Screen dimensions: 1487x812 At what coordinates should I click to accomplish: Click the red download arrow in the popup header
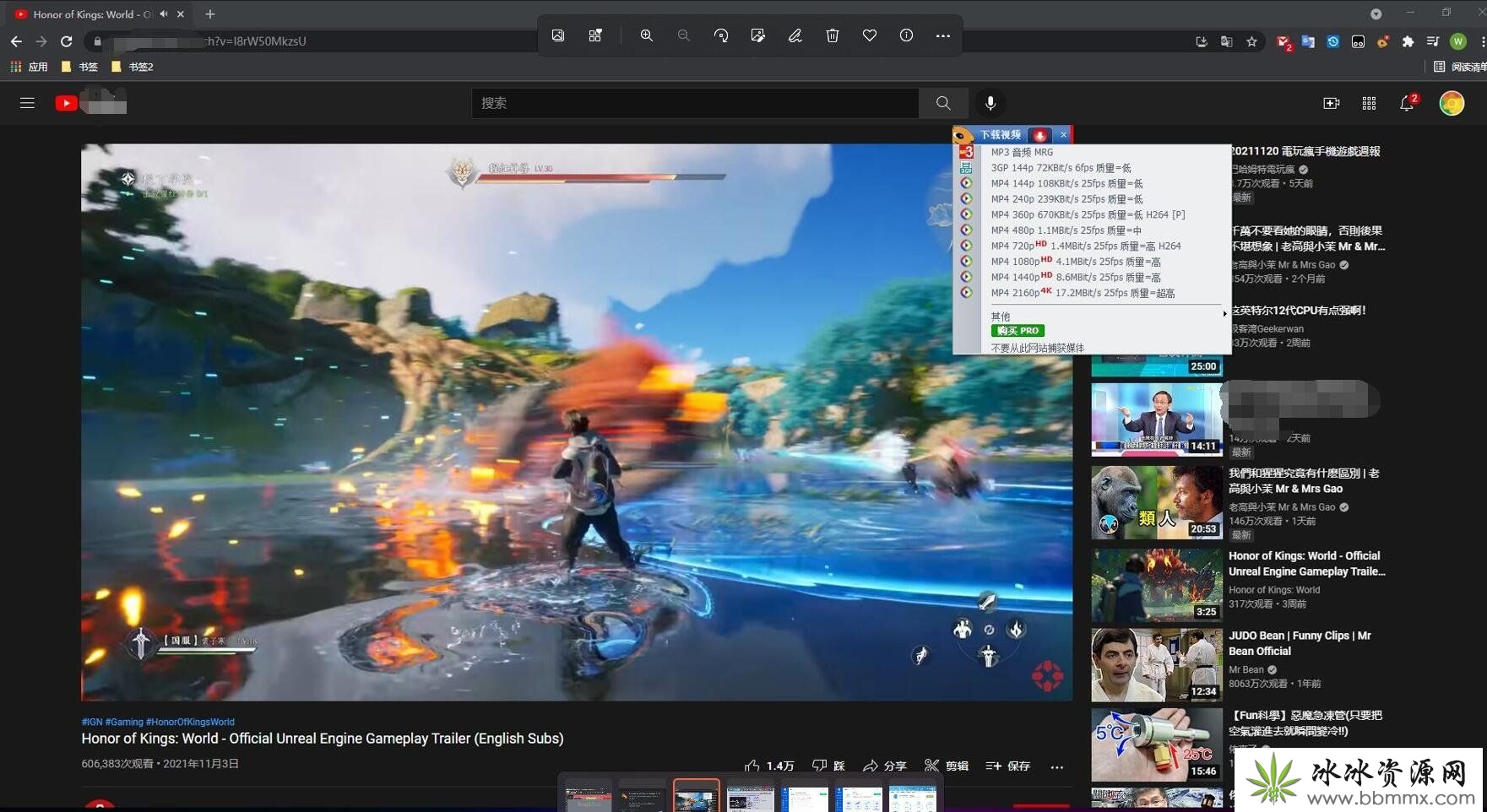coord(1040,135)
